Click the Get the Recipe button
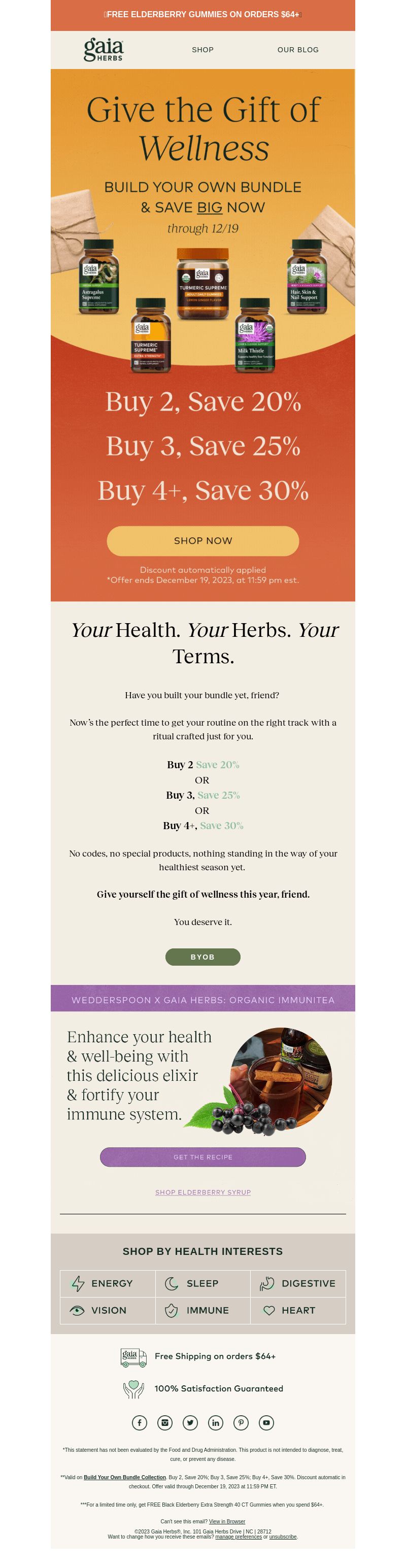 pos(202,1156)
